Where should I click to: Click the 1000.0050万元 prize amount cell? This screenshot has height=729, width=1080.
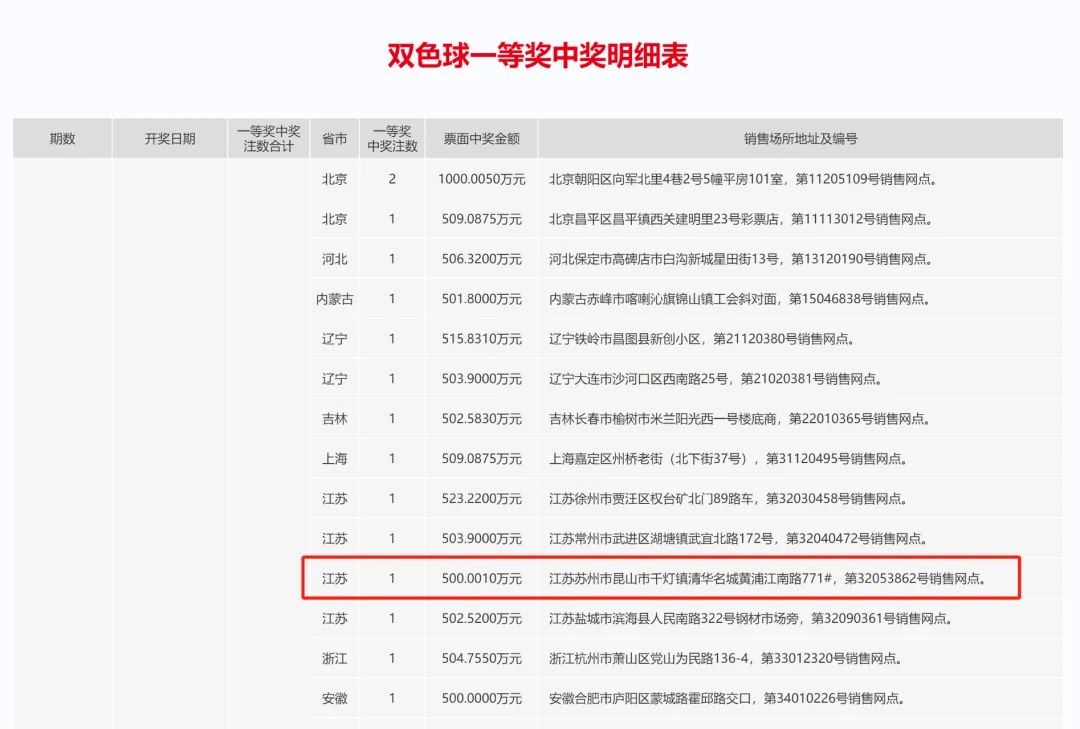click(x=481, y=179)
